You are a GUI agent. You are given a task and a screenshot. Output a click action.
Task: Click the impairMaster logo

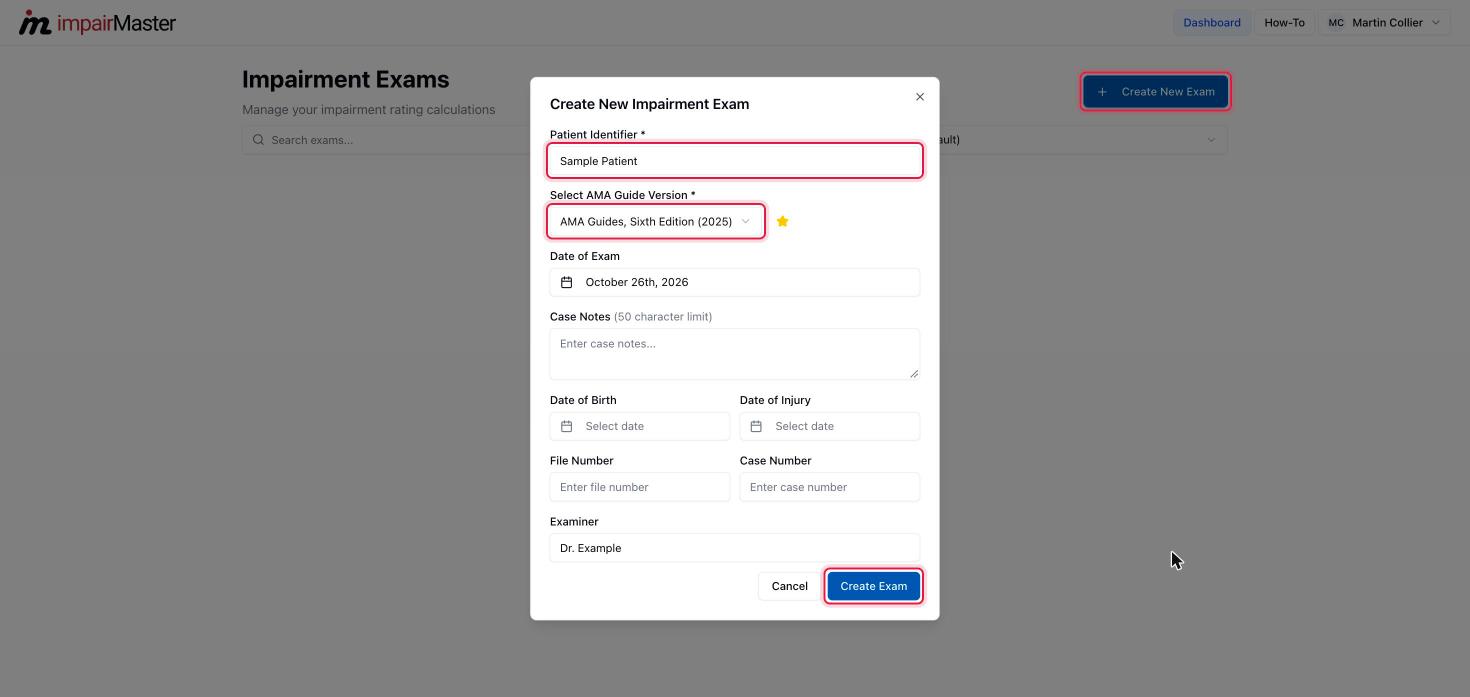(97, 22)
